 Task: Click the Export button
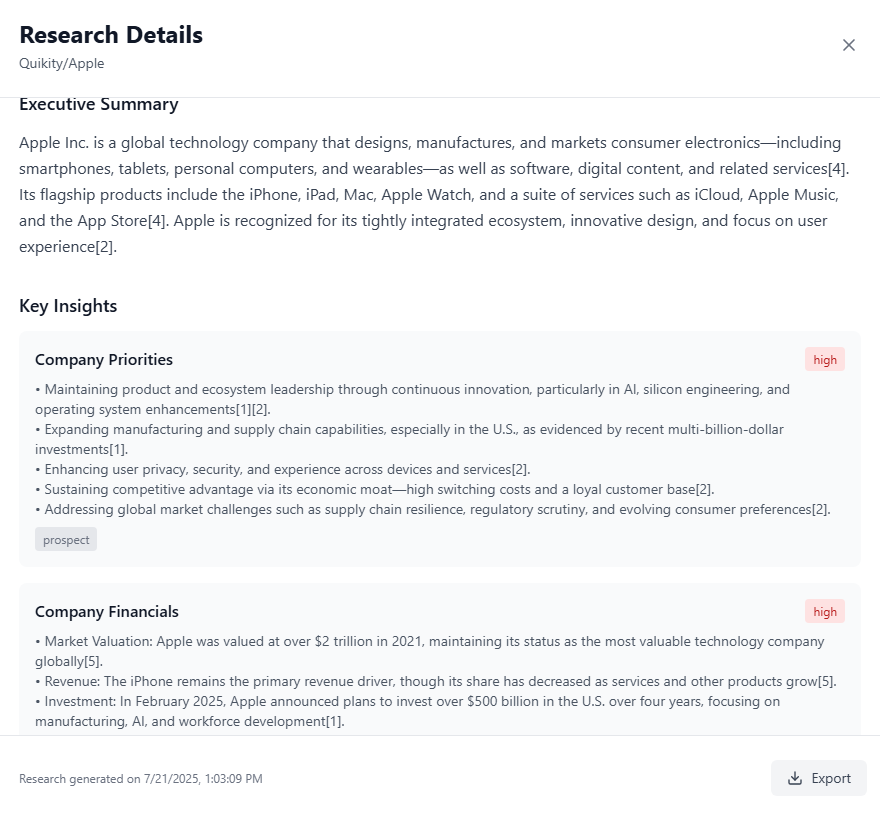pyautogui.click(x=819, y=778)
